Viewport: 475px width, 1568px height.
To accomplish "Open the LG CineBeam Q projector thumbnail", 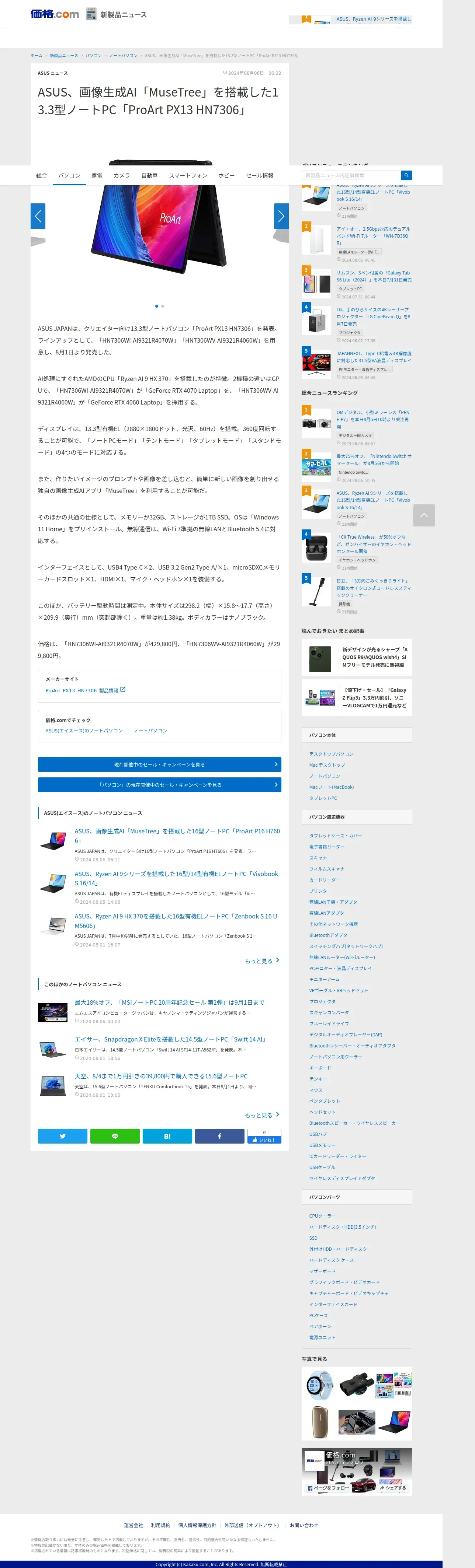I will (317, 320).
